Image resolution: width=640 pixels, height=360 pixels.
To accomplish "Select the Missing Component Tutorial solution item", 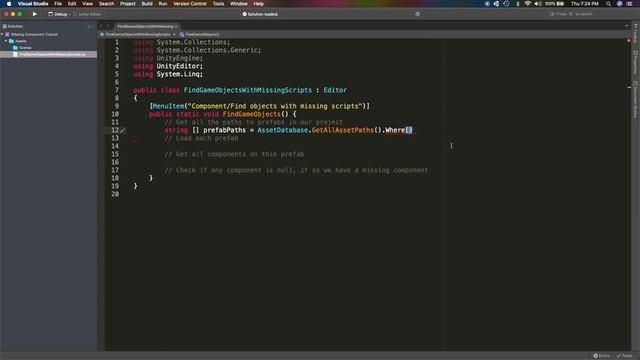I will (34, 34).
